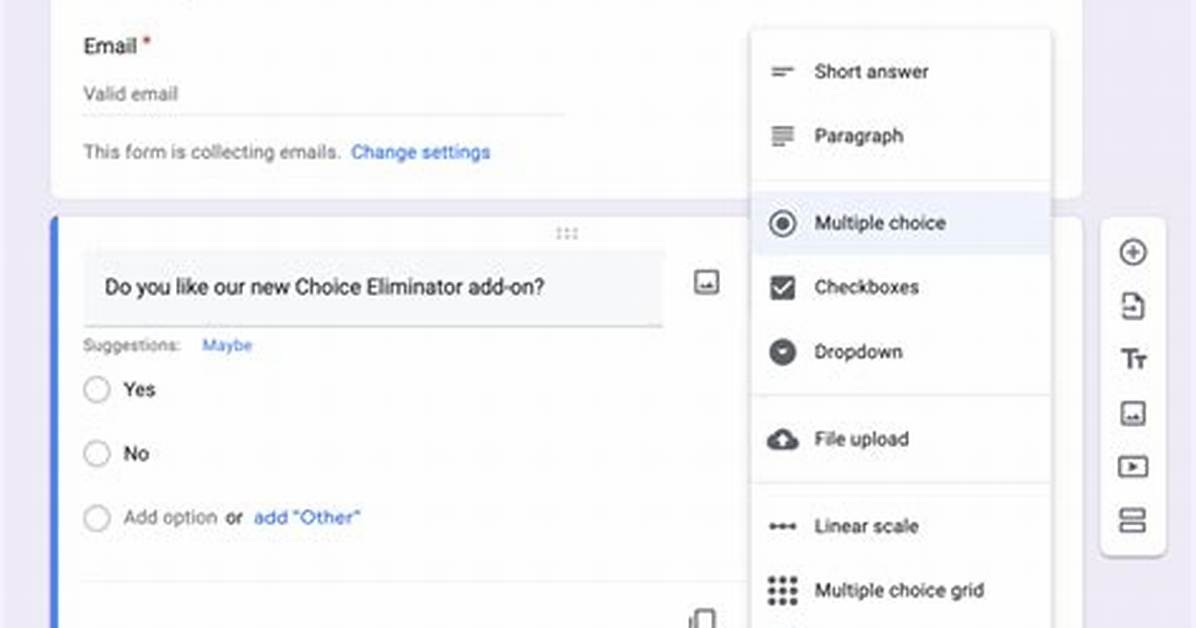Choose Multiple choice grid question type
This screenshot has width=1196, height=628.
[x=901, y=591]
